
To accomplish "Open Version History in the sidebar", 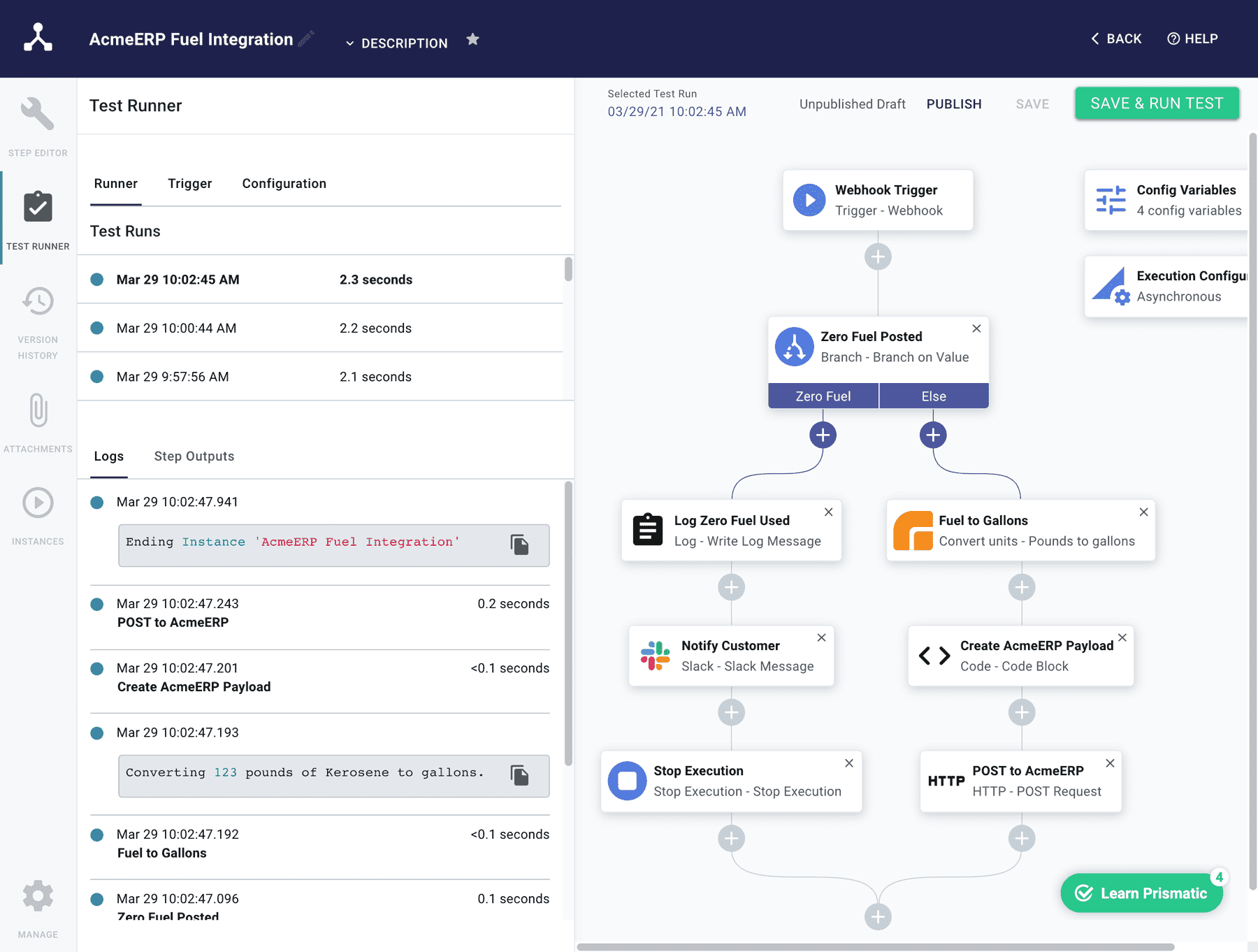I will point(38,323).
